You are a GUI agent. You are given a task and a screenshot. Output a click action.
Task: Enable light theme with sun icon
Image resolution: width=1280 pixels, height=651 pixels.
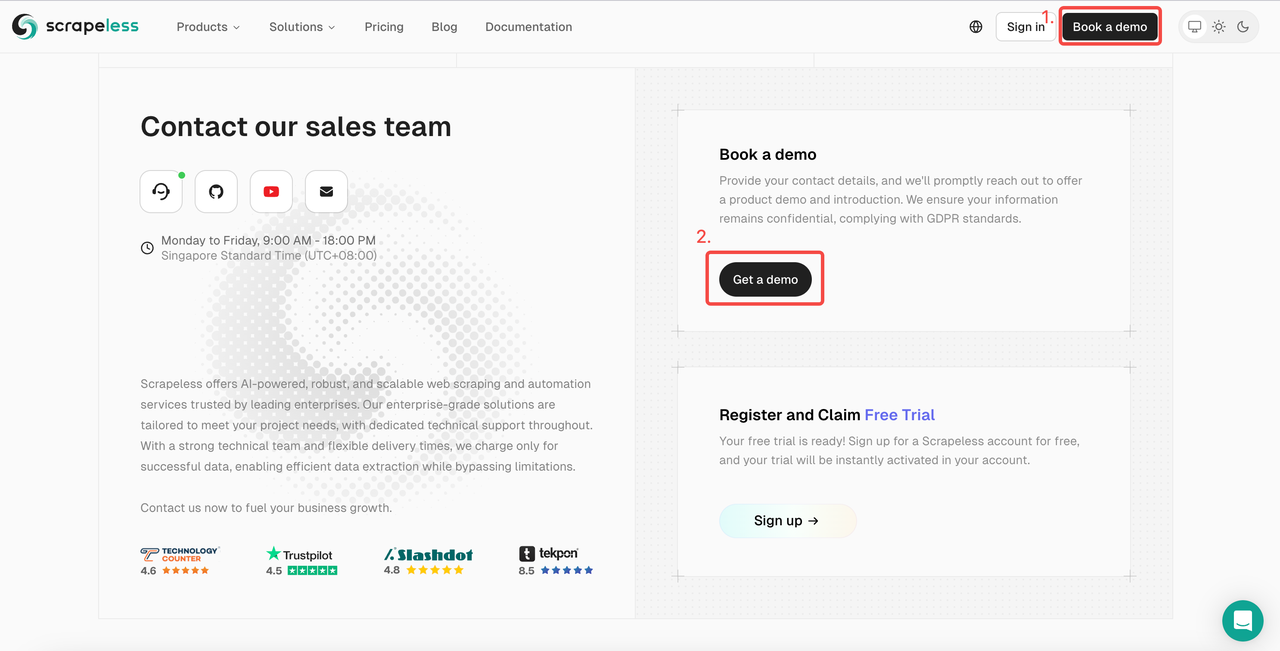(1218, 27)
